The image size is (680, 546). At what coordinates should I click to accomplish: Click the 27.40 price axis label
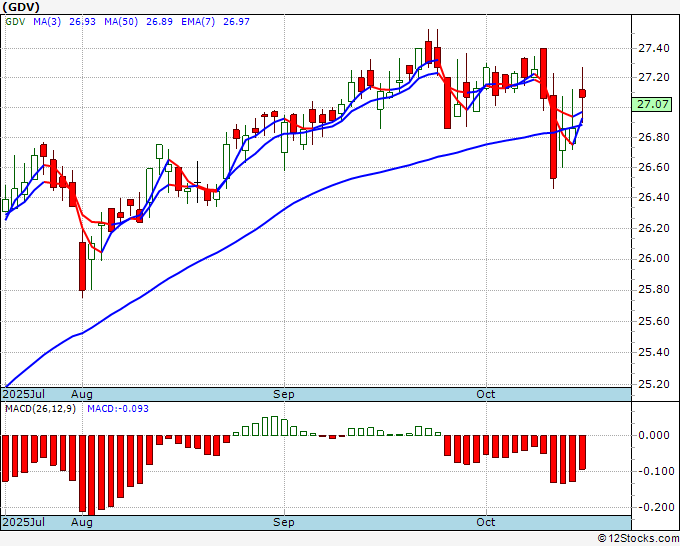coord(654,48)
